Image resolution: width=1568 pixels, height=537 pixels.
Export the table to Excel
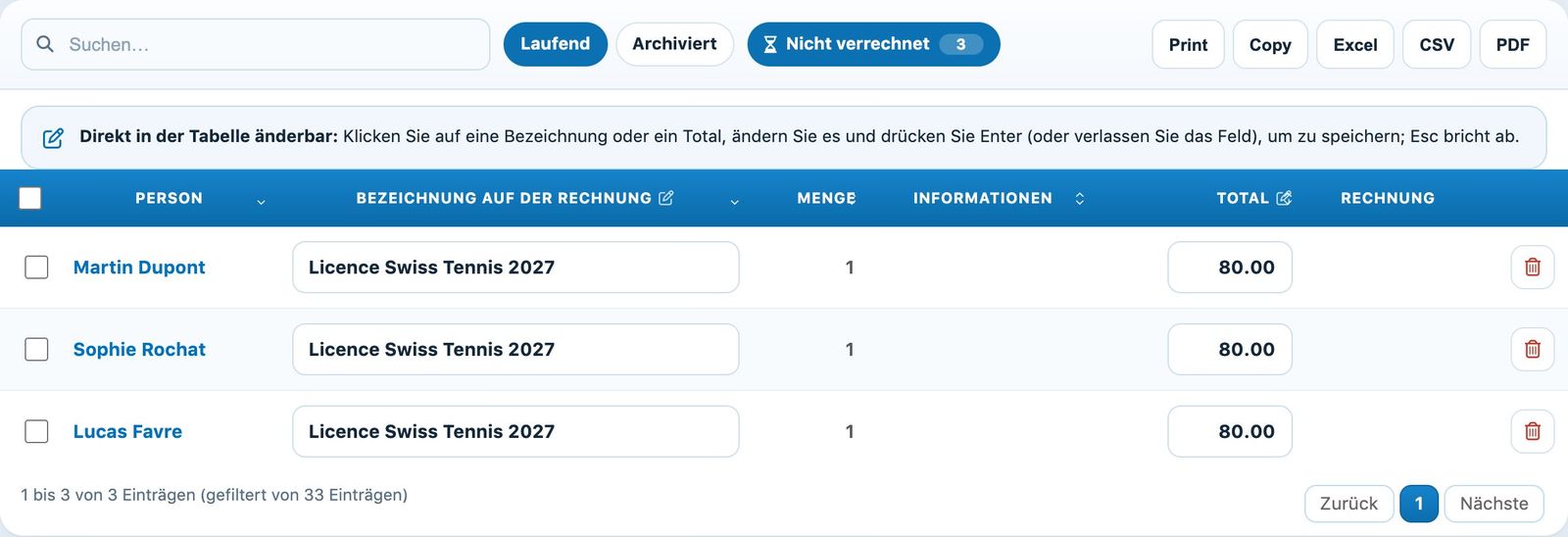1355,45
